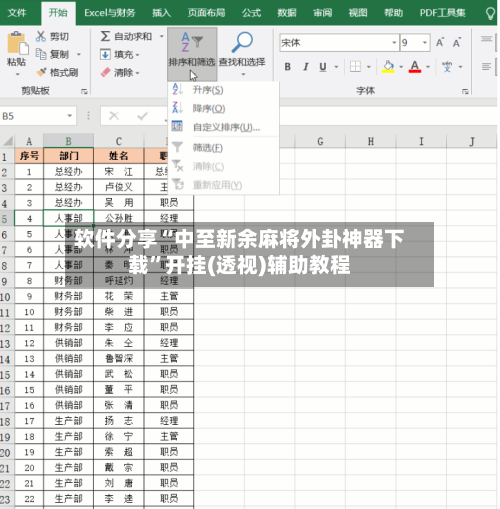The height and width of the screenshot is (509, 500).
Task: Toggle Underline formatting
Action: coord(323,67)
